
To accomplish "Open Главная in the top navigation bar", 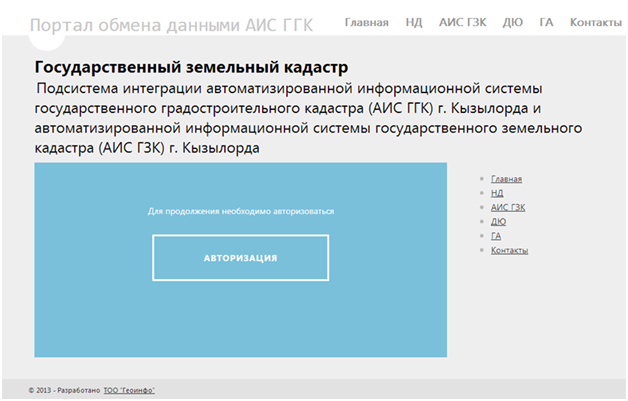I will (366, 22).
